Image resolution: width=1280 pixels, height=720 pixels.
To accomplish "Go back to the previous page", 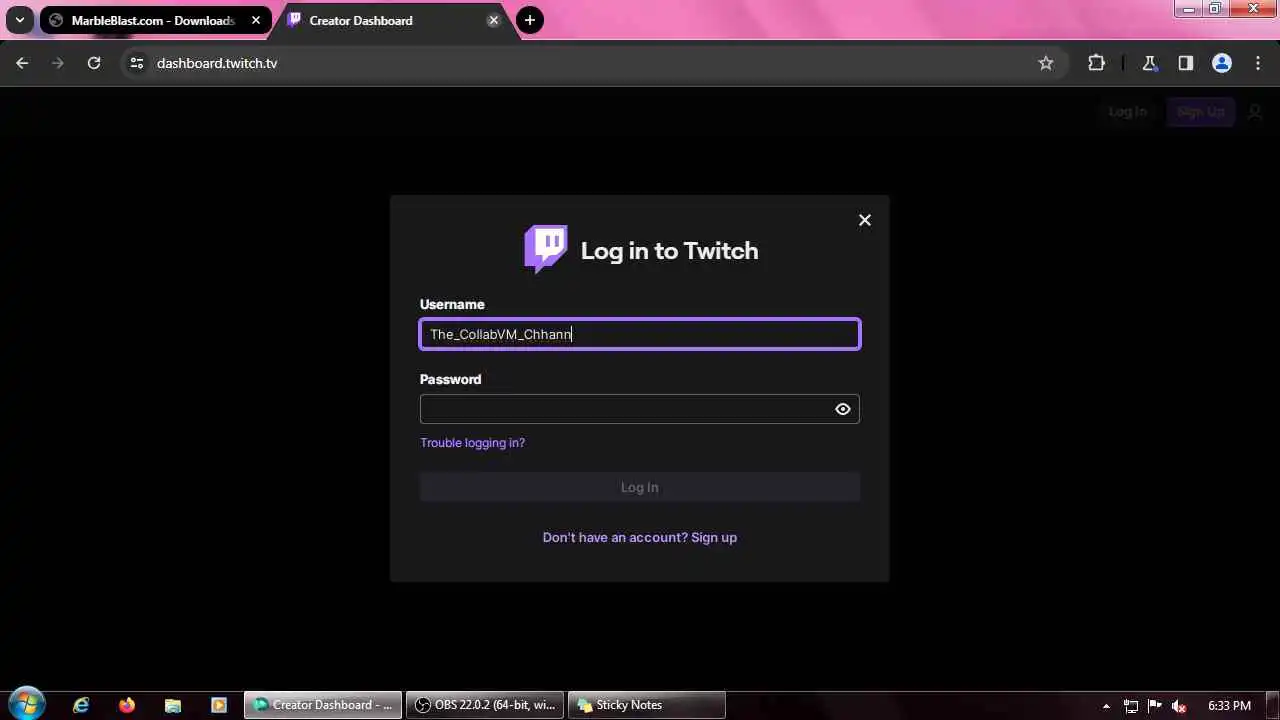I will (22, 63).
